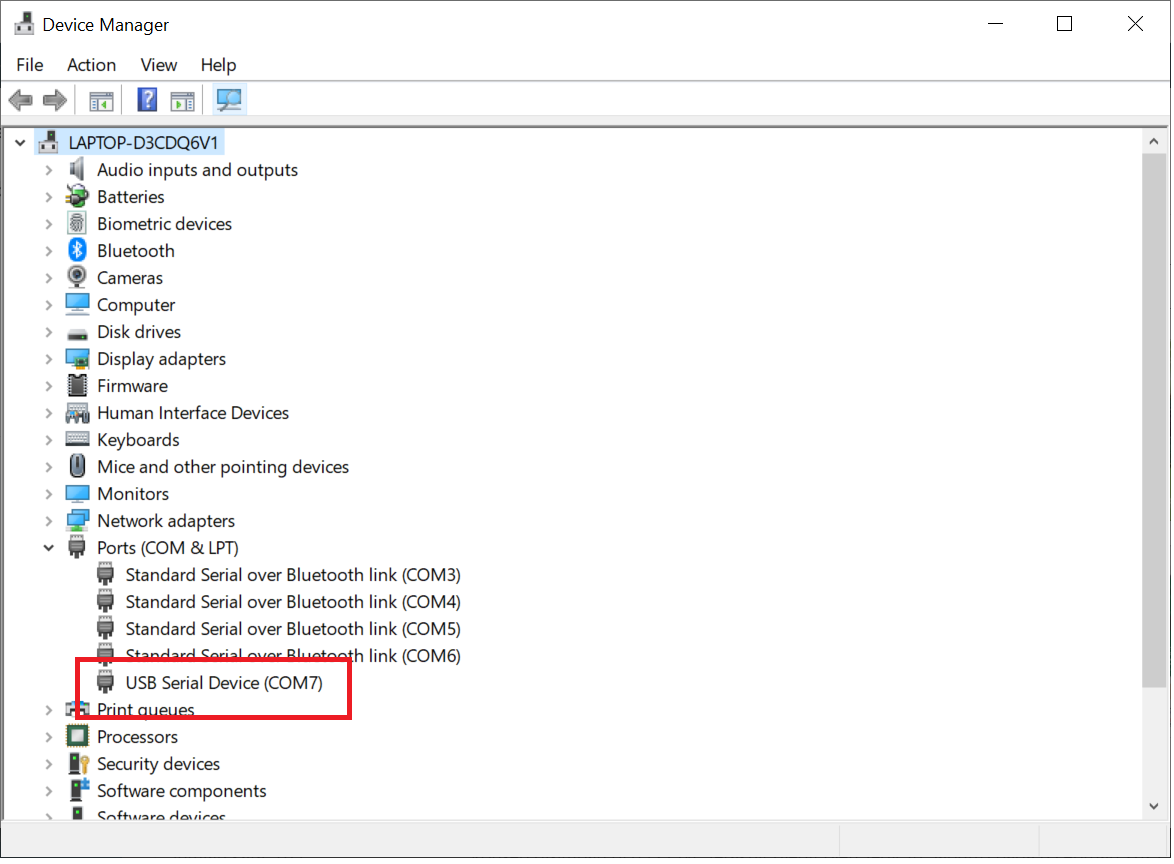
Task: Open the Action menu
Action: tap(91, 65)
